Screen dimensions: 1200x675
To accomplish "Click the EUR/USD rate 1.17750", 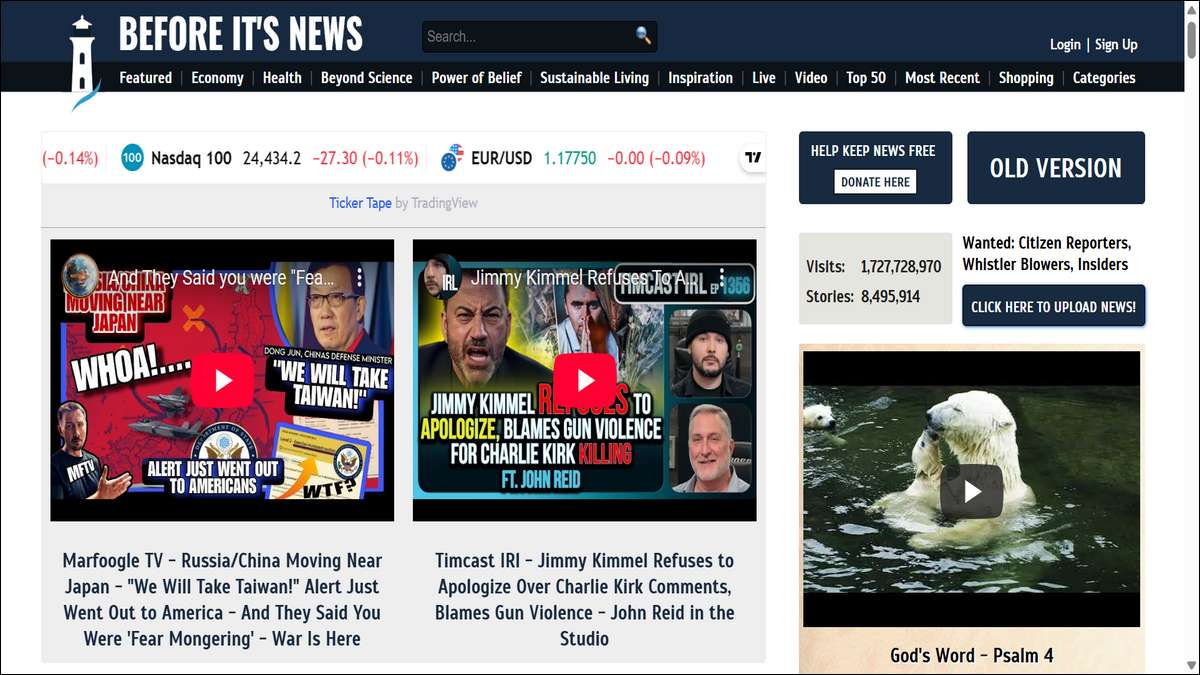I will tap(570, 158).
